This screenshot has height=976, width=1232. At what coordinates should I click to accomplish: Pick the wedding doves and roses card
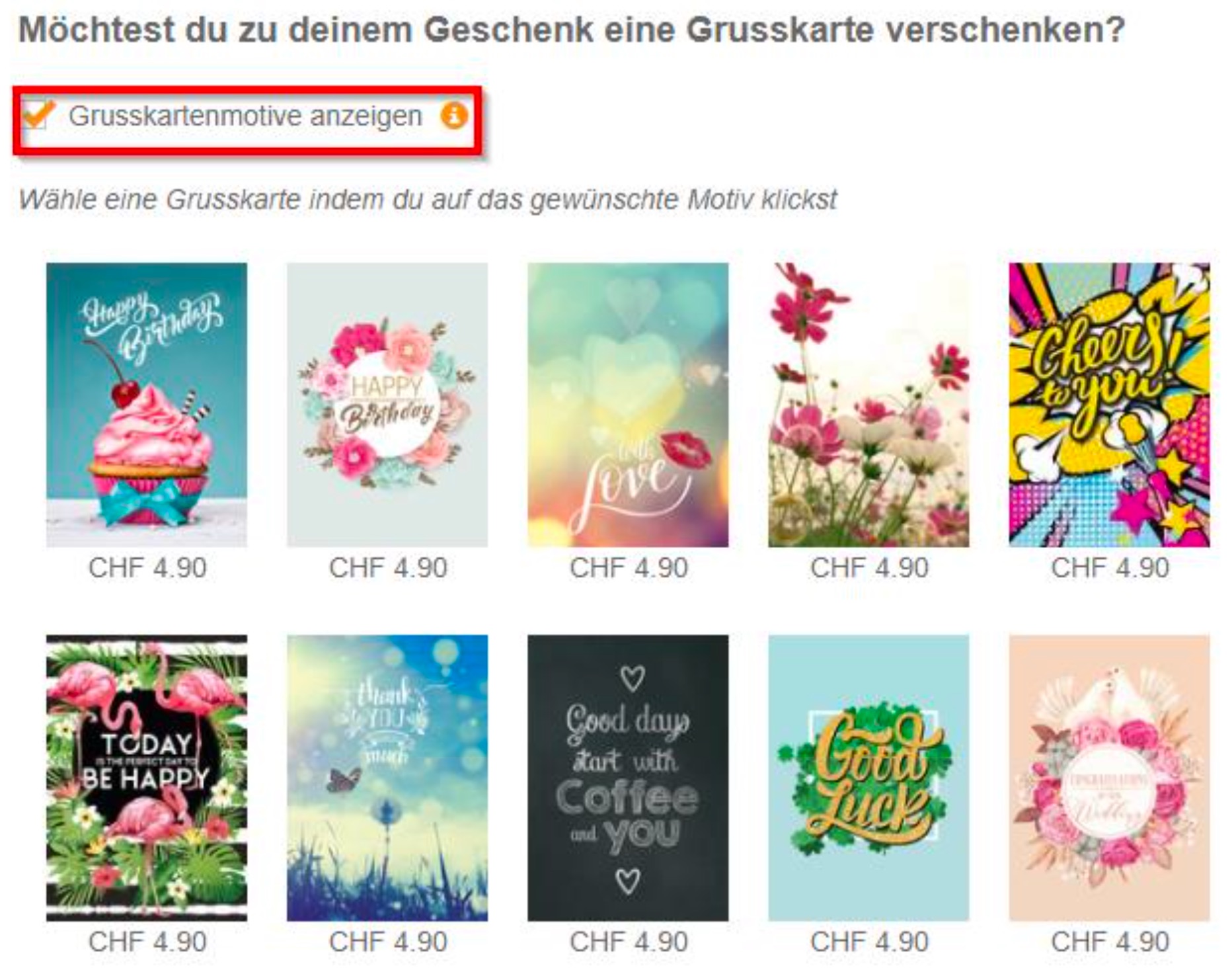coord(1109,778)
